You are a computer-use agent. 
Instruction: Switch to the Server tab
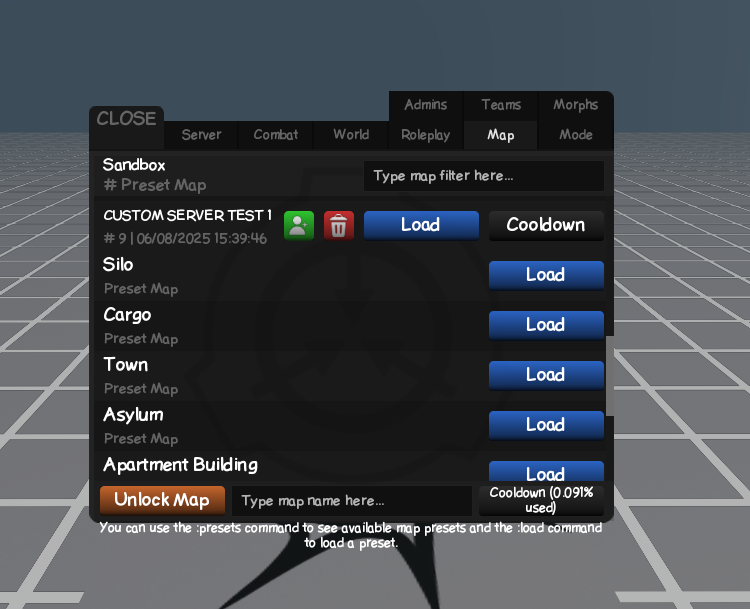pos(201,135)
